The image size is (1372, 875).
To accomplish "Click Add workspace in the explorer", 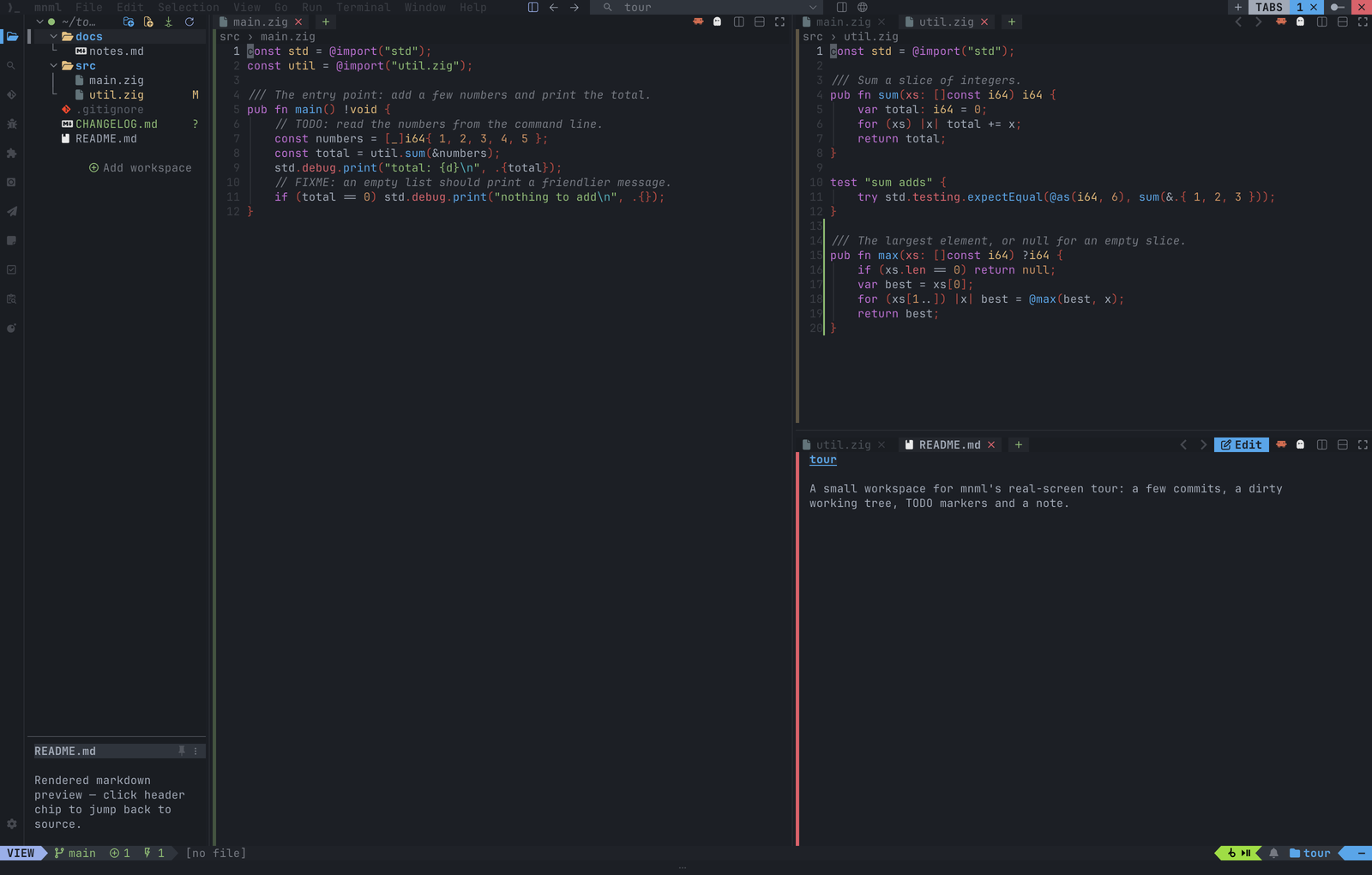I will pos(141,168).
